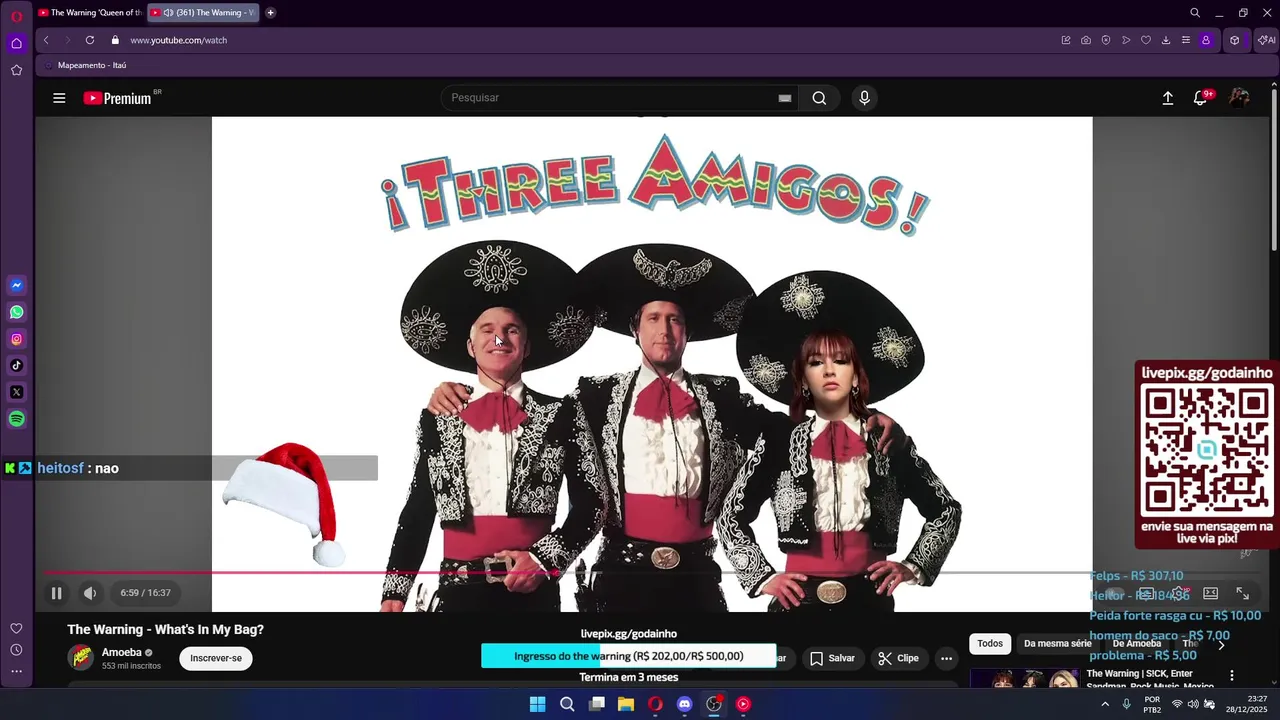The height and width of the screenshot is (720, 1280).
Task: Open Discord from taskbar
Action: (684, 704)
